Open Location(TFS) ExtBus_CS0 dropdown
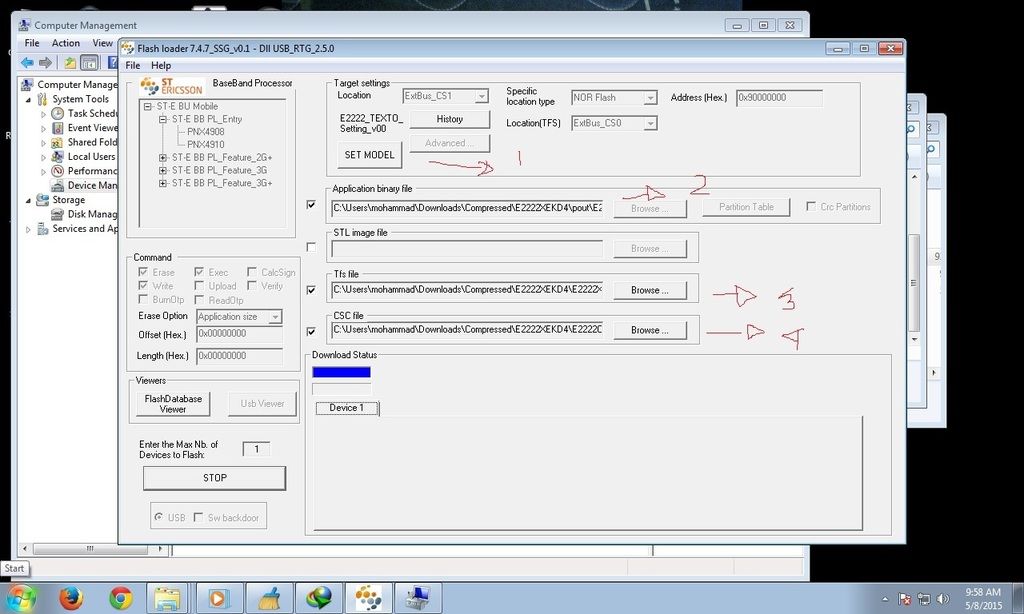 point(650,123)
